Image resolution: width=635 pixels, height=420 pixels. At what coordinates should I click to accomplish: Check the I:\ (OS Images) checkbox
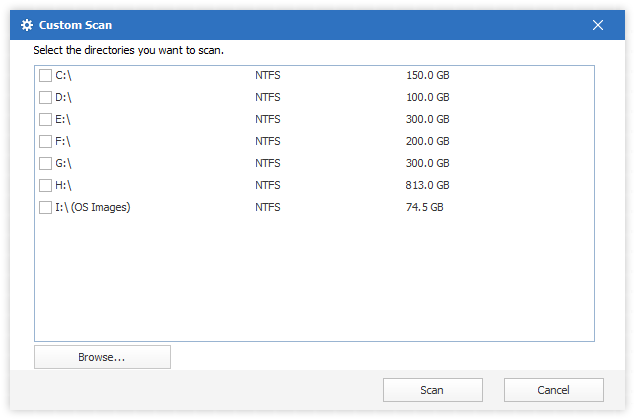click(x=45, y=207)
